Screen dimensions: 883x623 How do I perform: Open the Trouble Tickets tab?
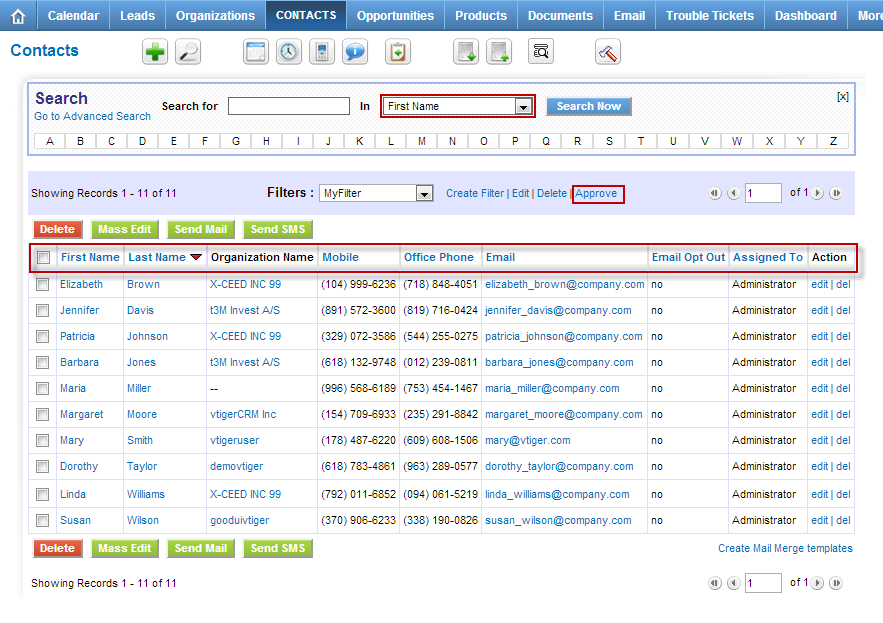point(710,16)
